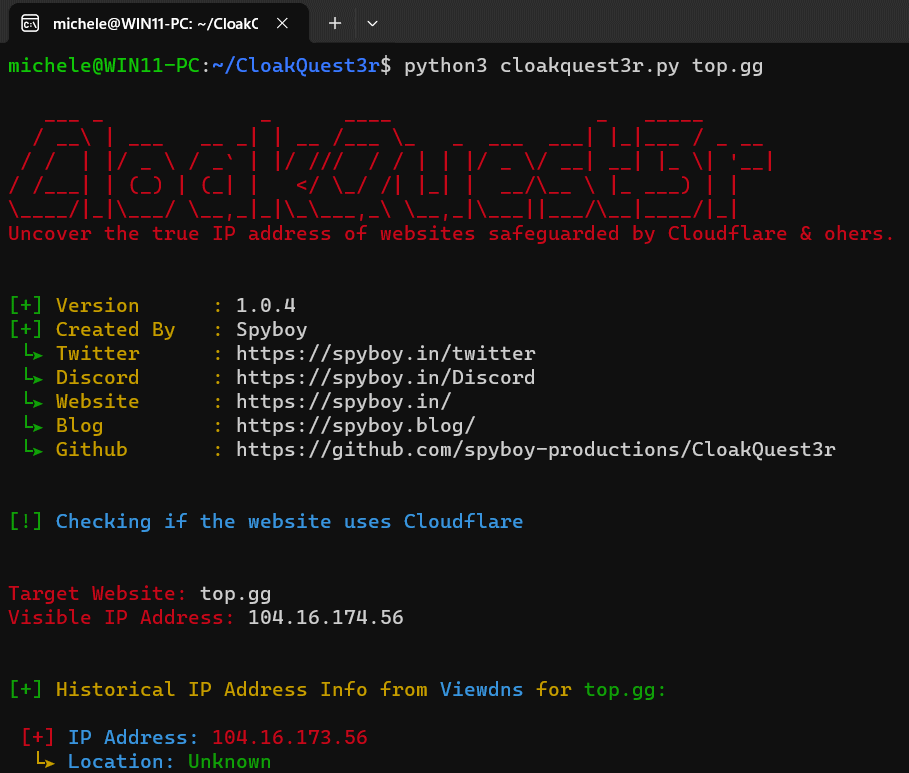Click the historical IP 104.16.173.56
The height and width of the screenshot is (773, 909).
[289, 737]
